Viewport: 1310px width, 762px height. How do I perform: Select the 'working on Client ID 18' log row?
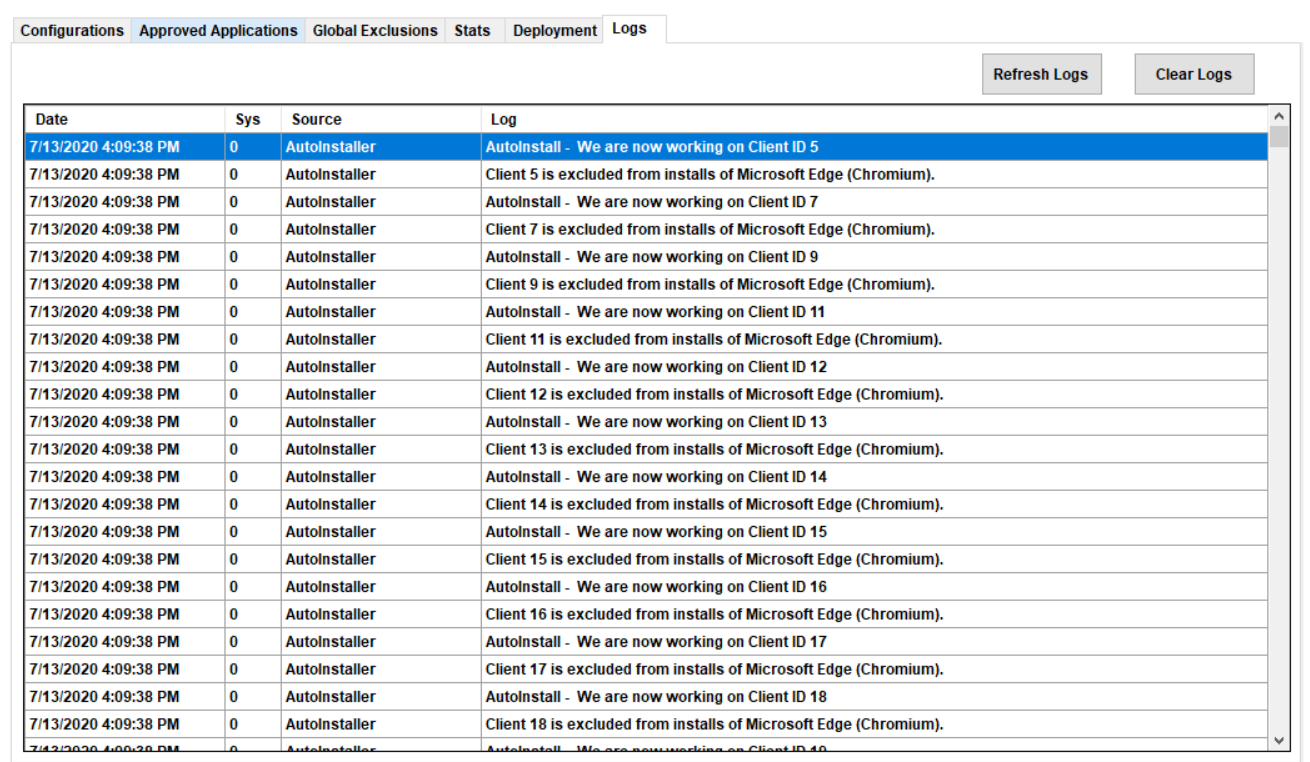pyautogui.click(x=656, y=697)
